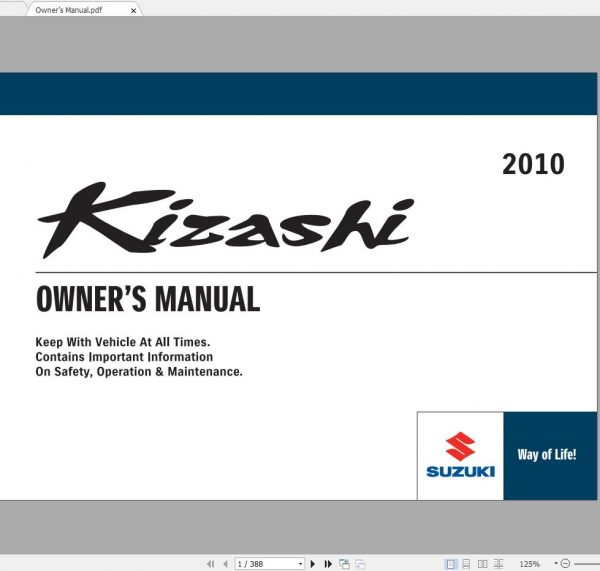Jump to the last page
The width and height of the screenshot is (600, 571).
328,564
